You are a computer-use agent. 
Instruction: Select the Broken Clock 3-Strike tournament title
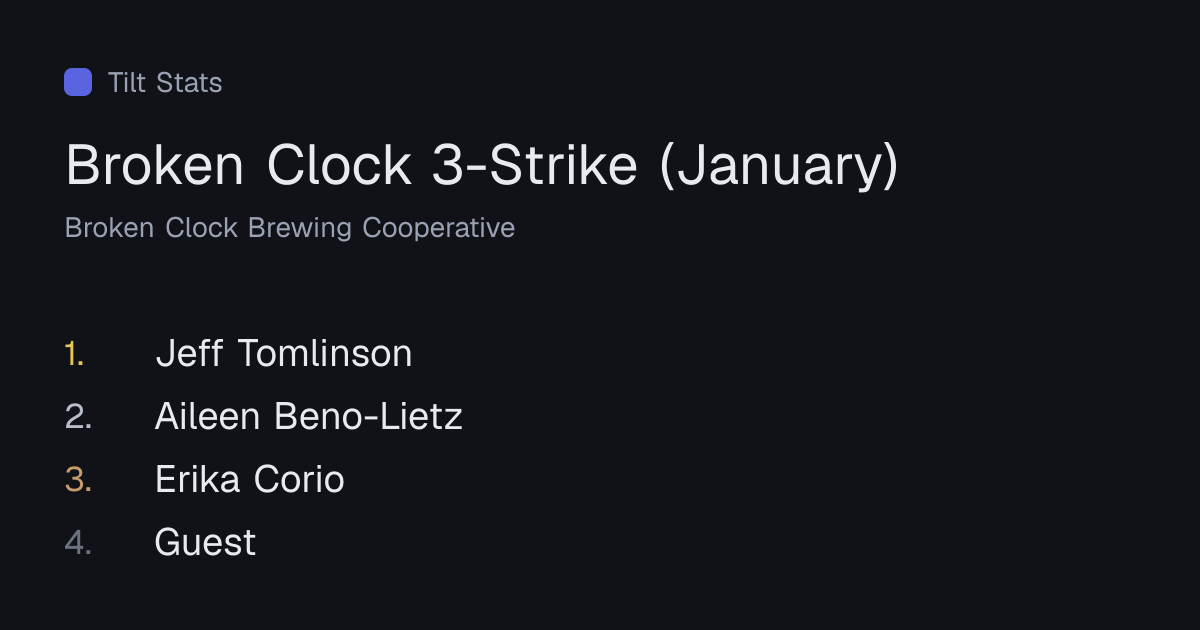[482, 166]
